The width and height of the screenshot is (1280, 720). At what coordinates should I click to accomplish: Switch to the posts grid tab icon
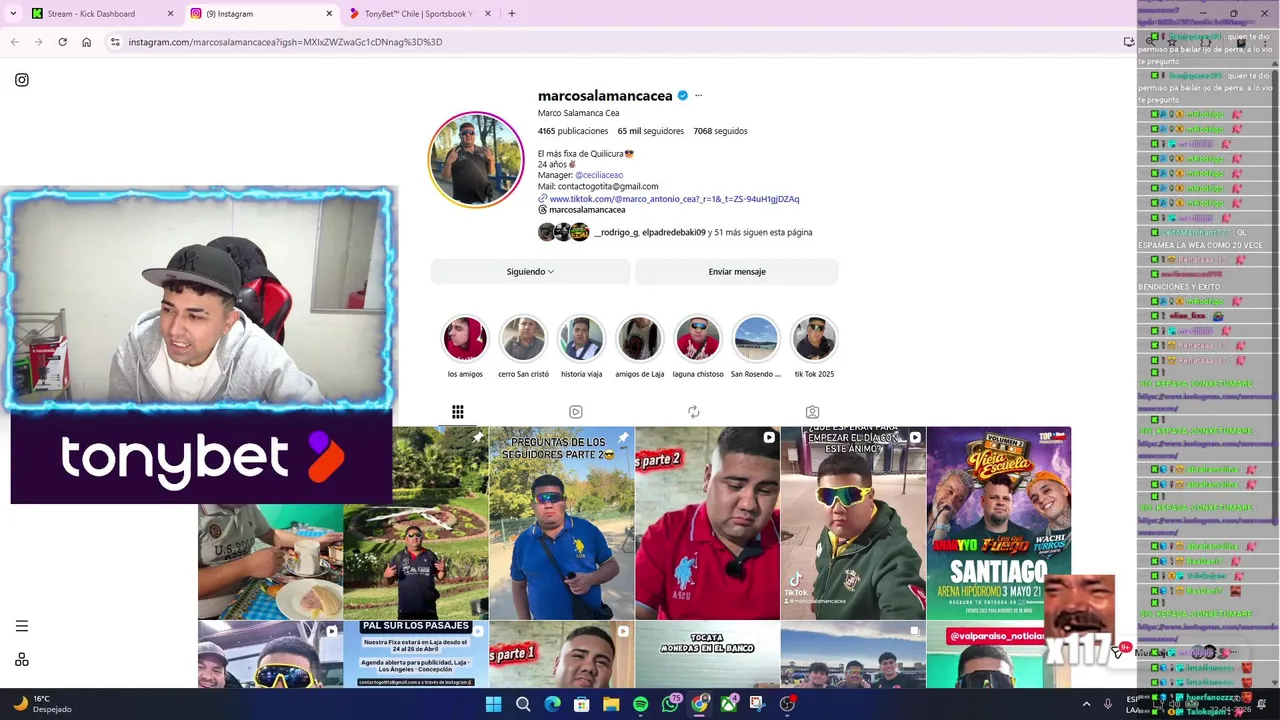click(x=458, y=412)
